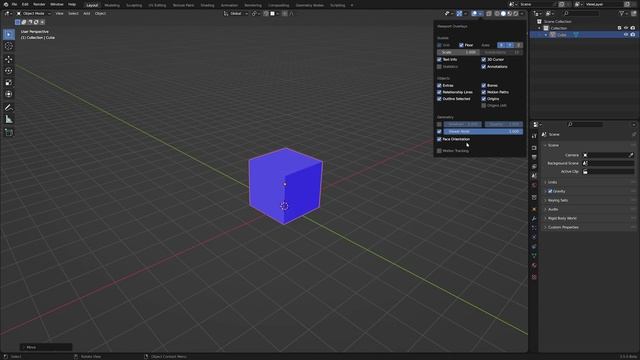Screen dimensions: 640x360
Task: Disable the Floor checkbox
Action: pyautogui.click(x=461, y=45)
